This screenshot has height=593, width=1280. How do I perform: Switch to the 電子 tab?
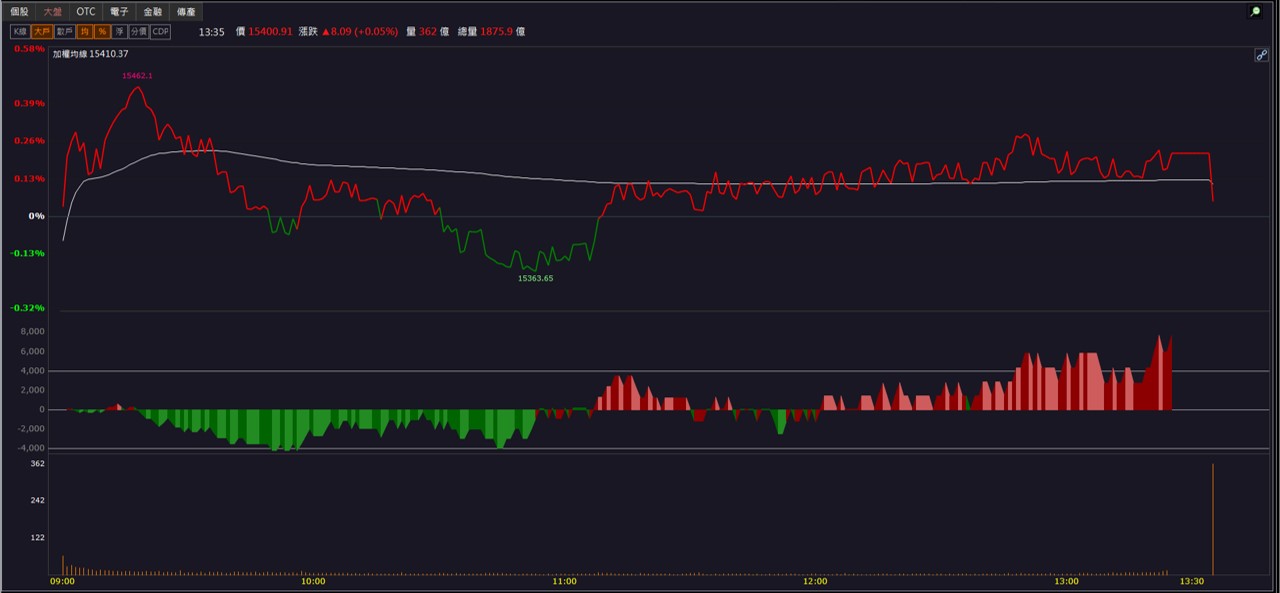point(119,12)
